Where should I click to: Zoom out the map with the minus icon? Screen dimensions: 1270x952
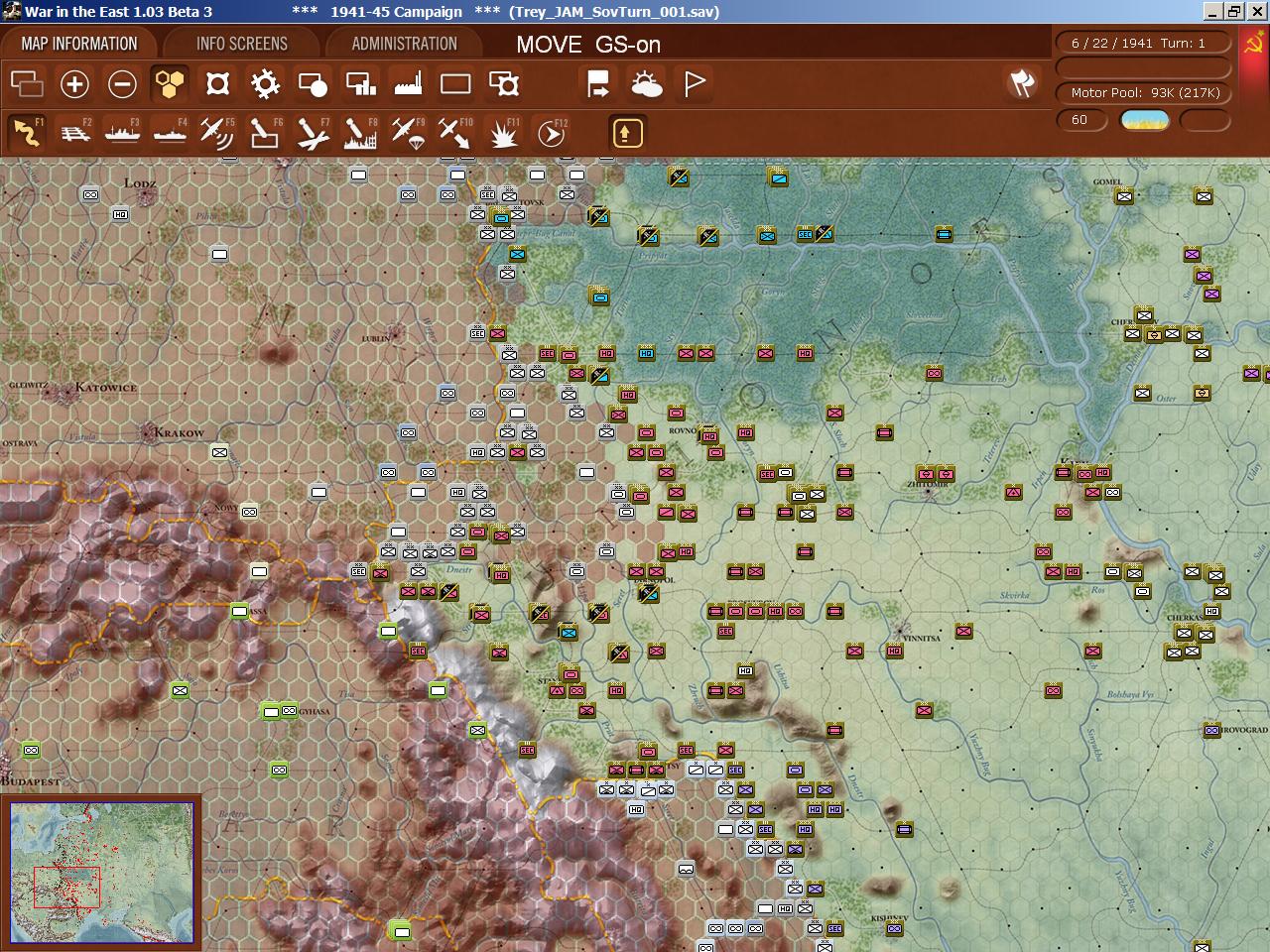coord(122,84)
